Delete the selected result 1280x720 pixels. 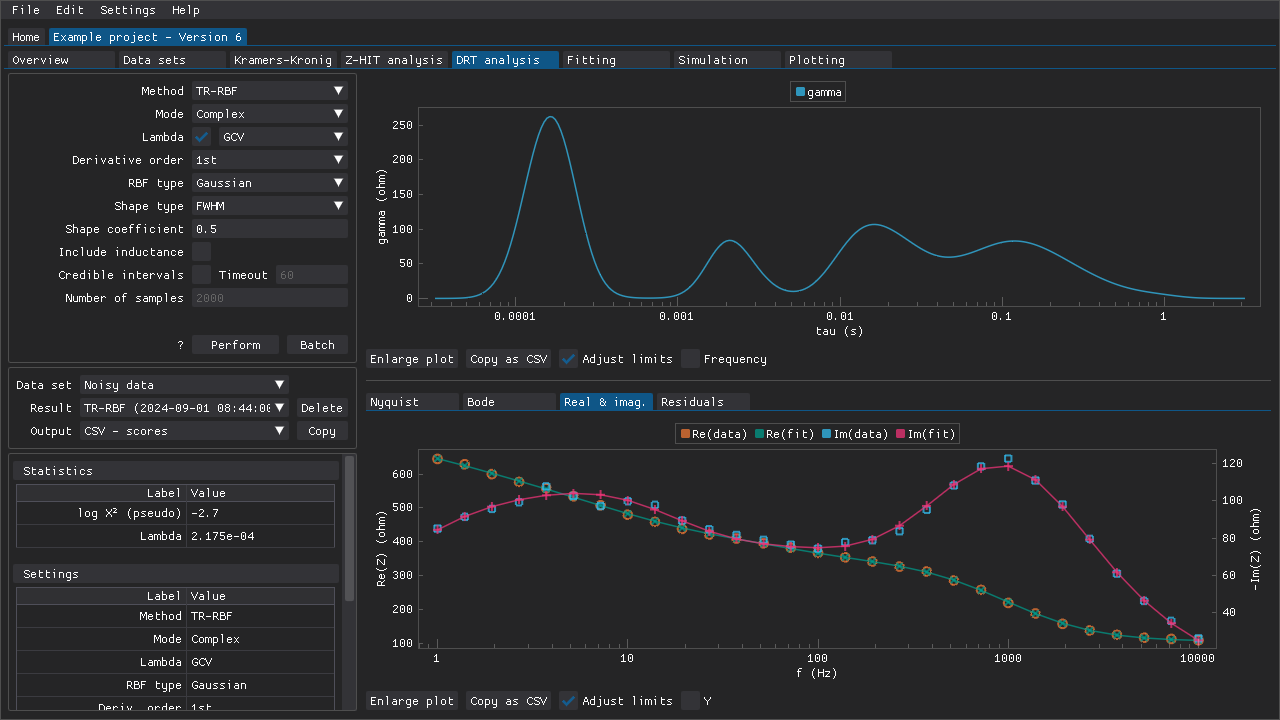[x=322, y=408]
